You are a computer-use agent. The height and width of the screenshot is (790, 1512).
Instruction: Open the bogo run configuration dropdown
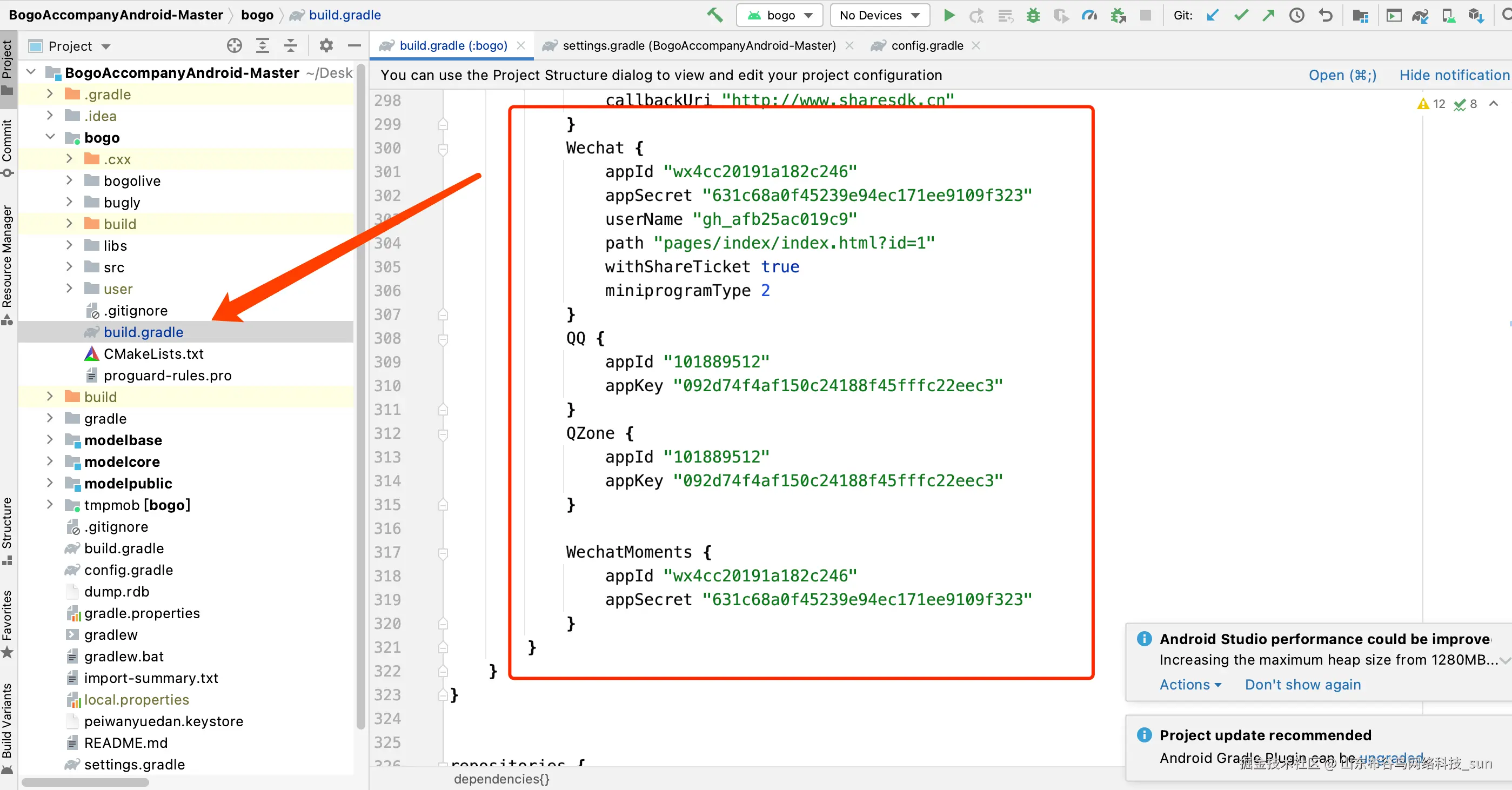tap(780, 15)
